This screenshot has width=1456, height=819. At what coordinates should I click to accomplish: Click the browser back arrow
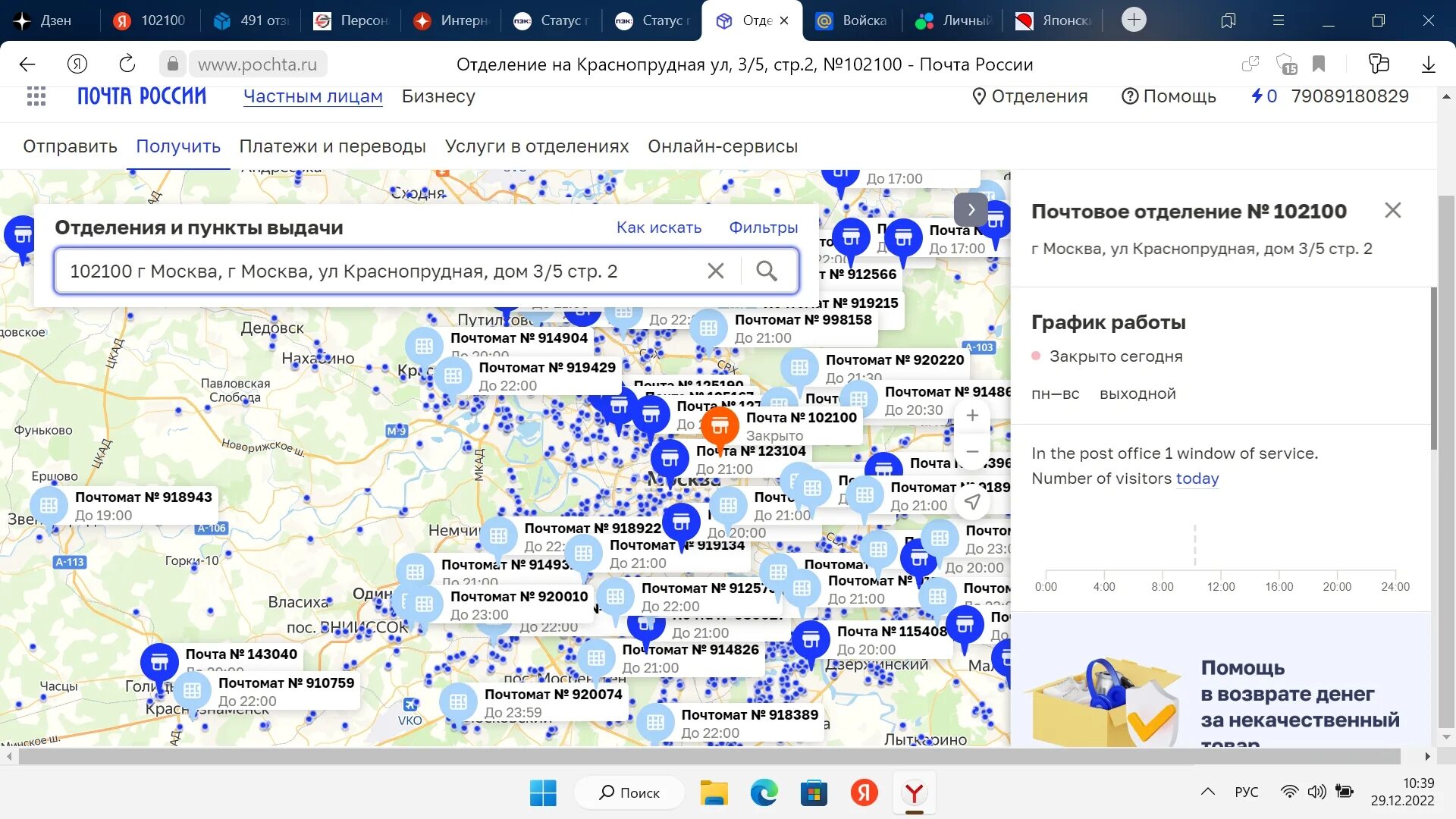click(x=27, y=64)
